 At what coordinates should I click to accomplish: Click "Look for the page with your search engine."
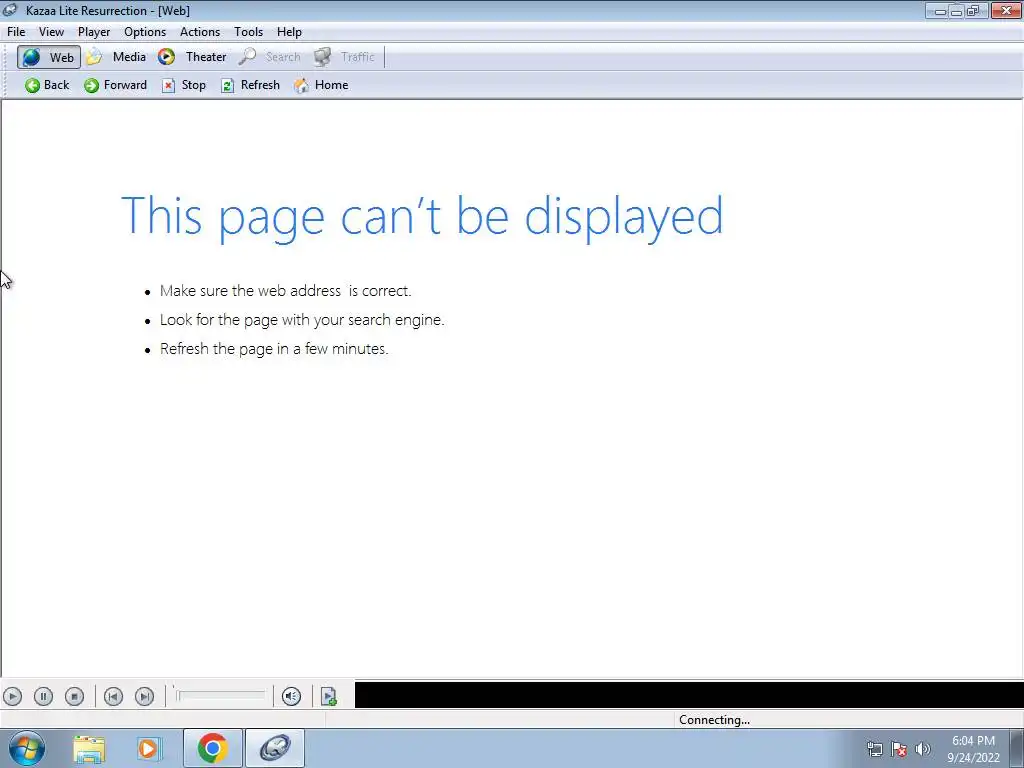tap(302, 320)
